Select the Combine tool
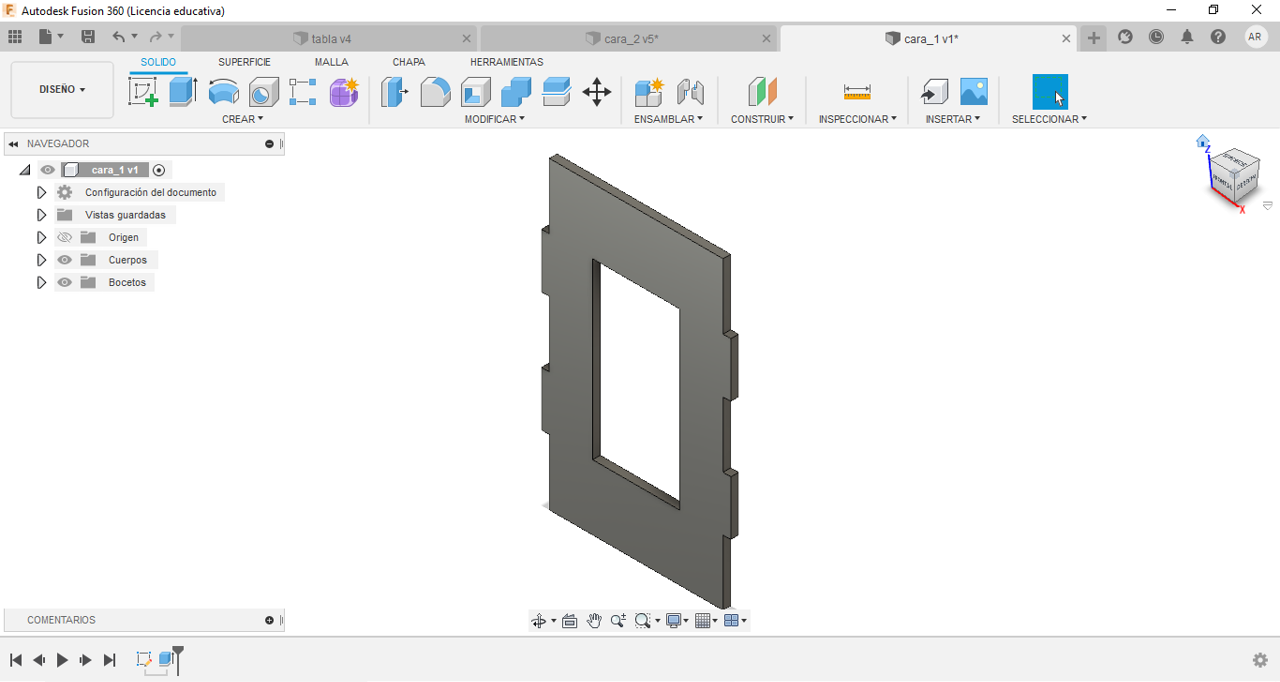1280x682 pixels. [516, 92]
